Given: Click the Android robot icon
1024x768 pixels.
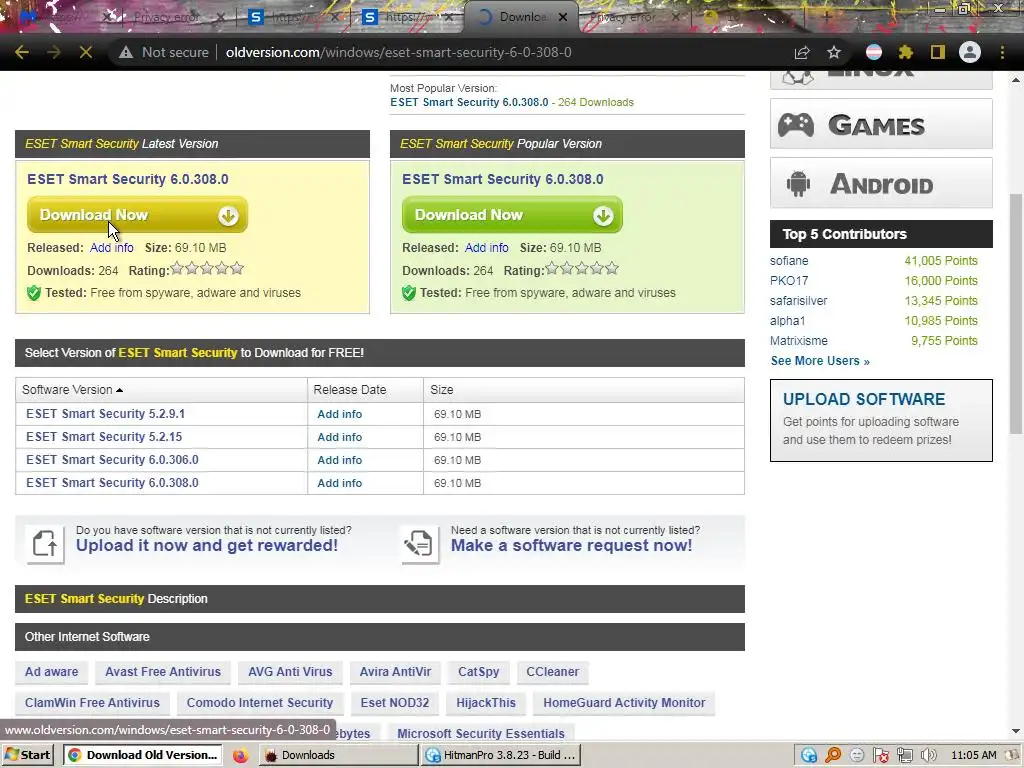Looking at the screenshot, I should click(x=798, y=184).
